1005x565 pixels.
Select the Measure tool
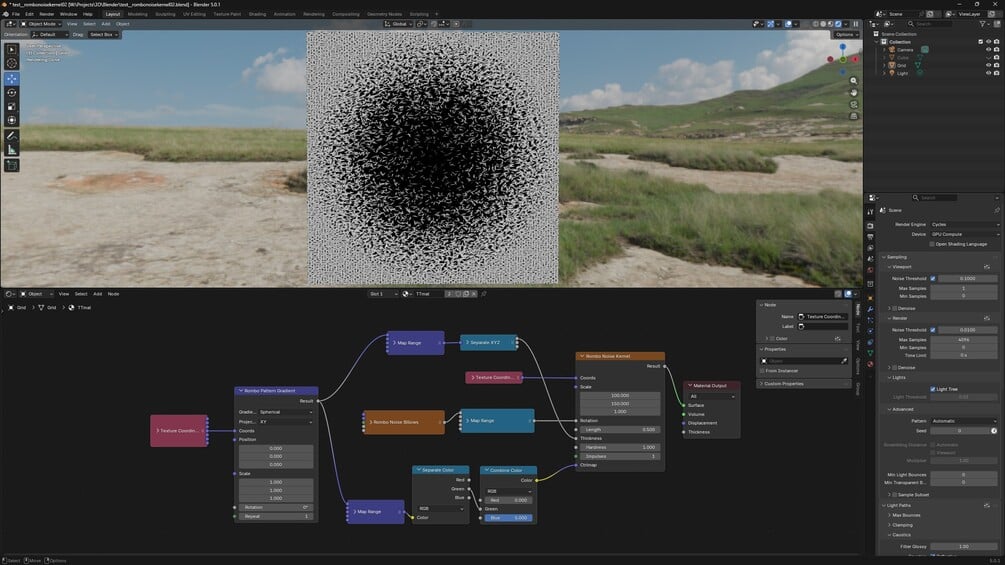(x=12, y=149)
